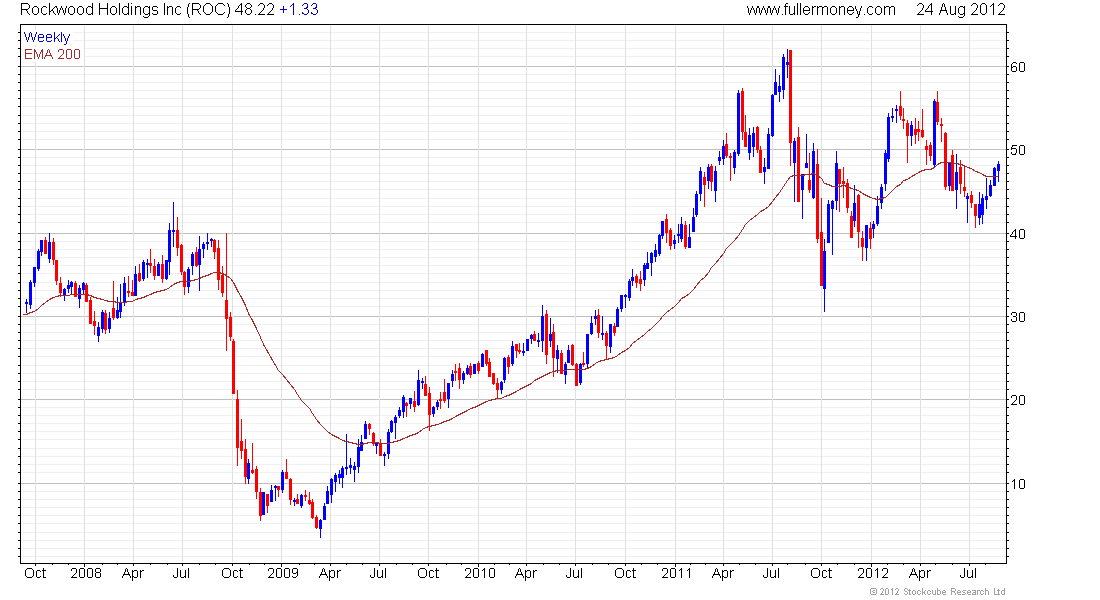
Task: Click the Apr label following 2012
Action: (920, 573)
